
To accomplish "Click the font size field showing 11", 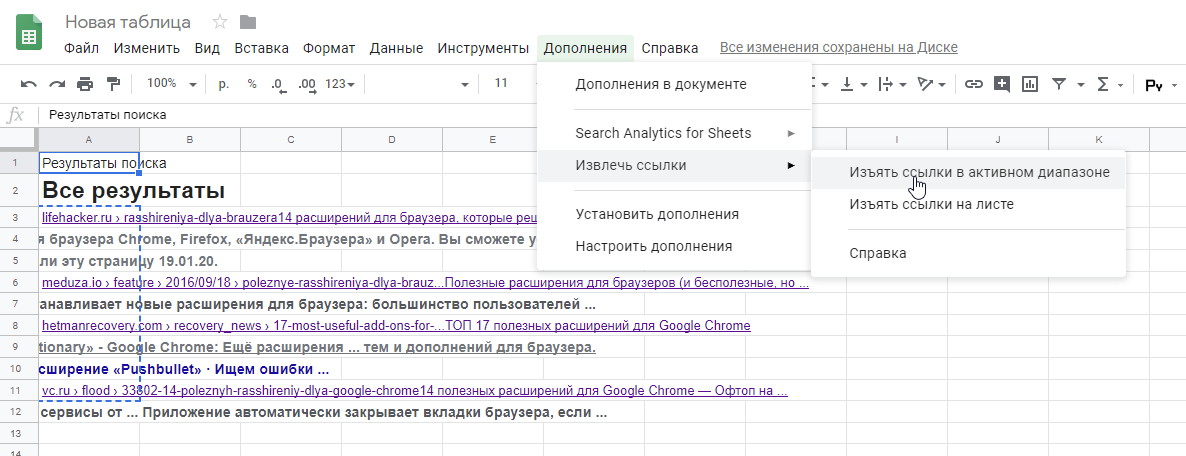I will click(x=501, y=83).
